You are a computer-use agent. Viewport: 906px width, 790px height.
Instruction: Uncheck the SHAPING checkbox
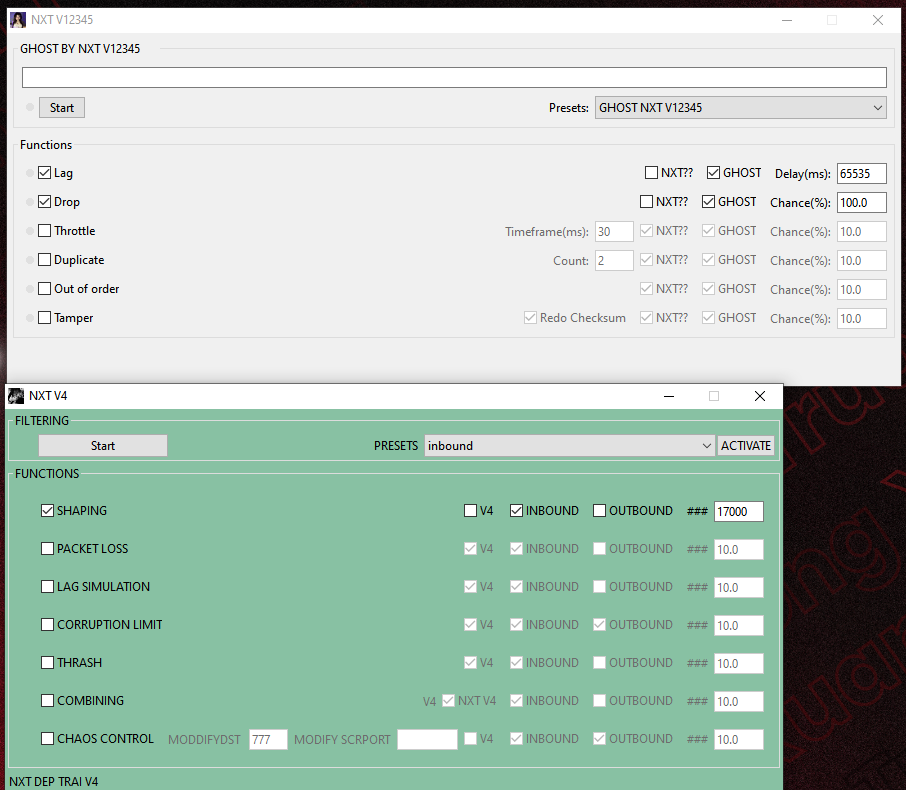pos(47,510)
